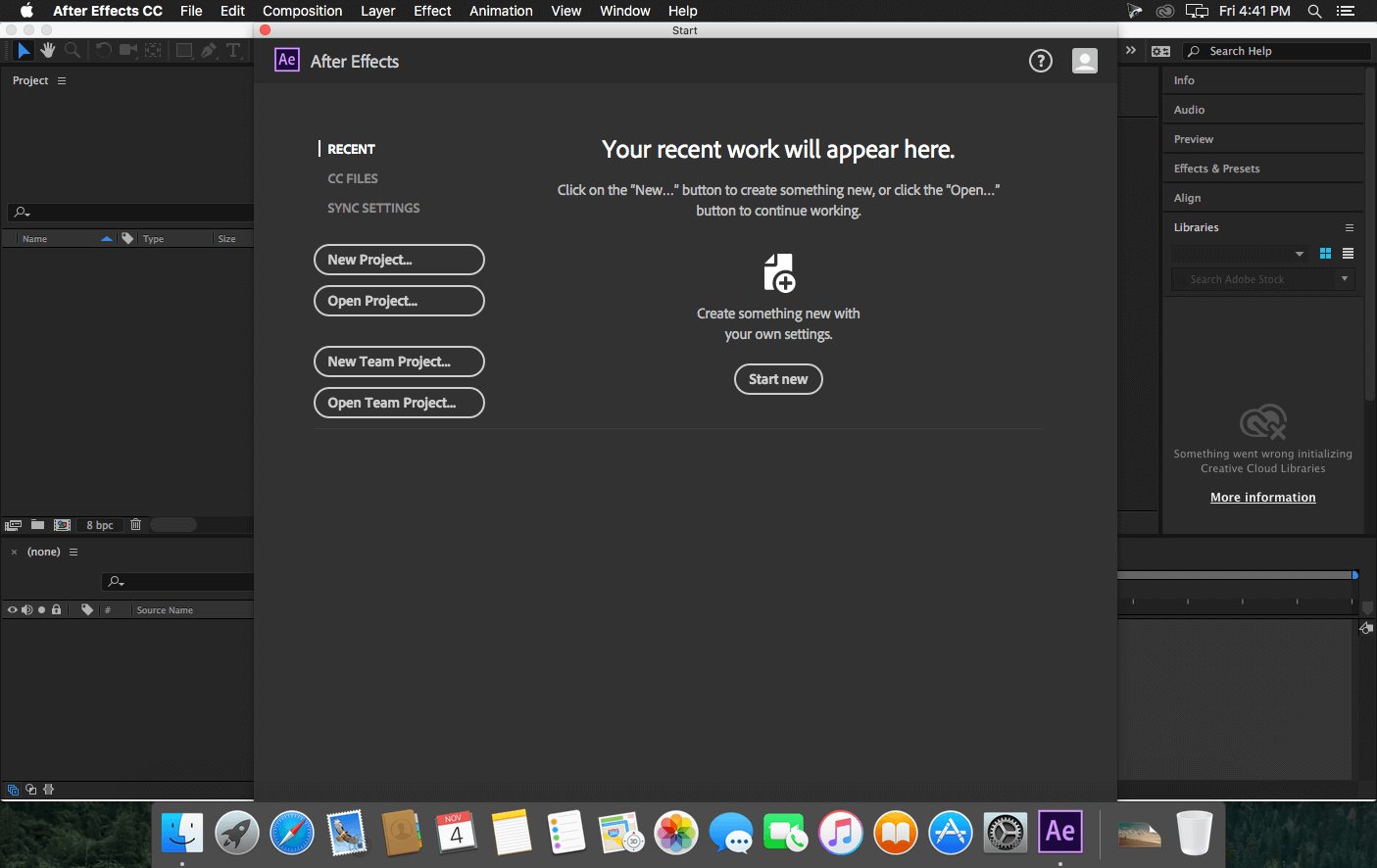
Task: Select the Pan Behind anchor point tool
Action: 154,50
